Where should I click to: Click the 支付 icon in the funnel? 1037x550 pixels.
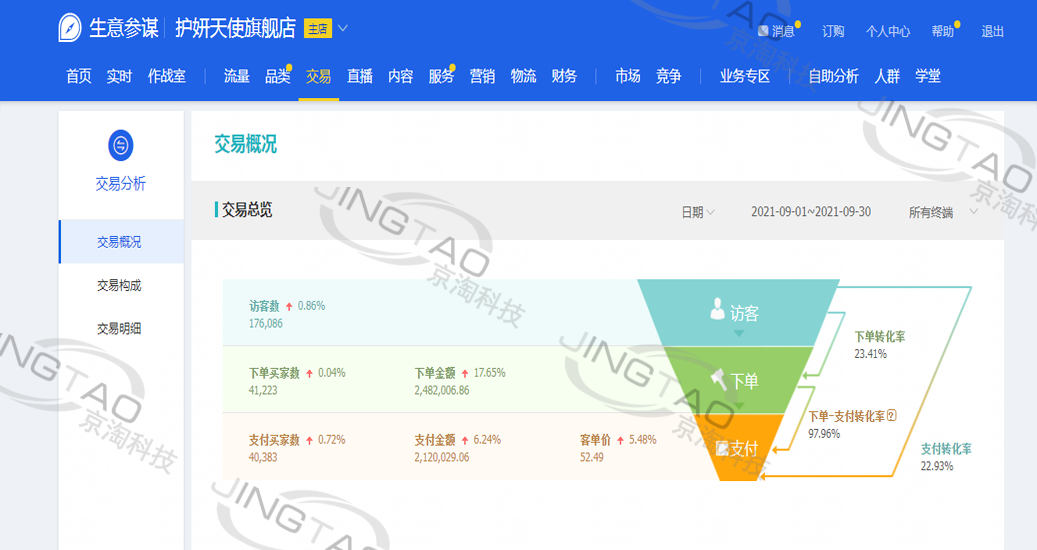click(x=722, y=448)
